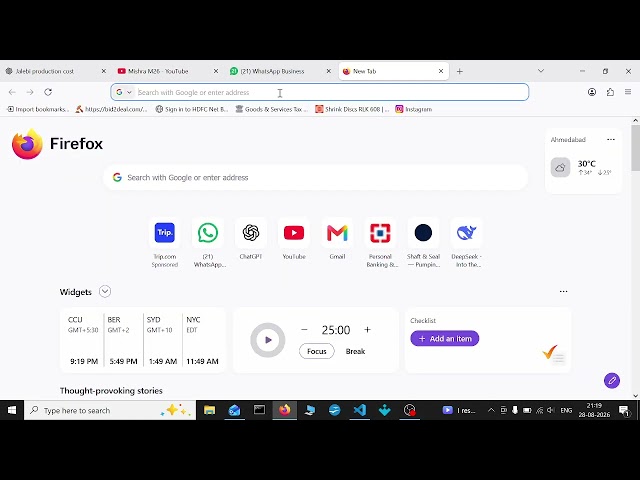This screenshot has height=480, width=640.
Task: Select Focus timer mode
Action: tap(317, 351)
